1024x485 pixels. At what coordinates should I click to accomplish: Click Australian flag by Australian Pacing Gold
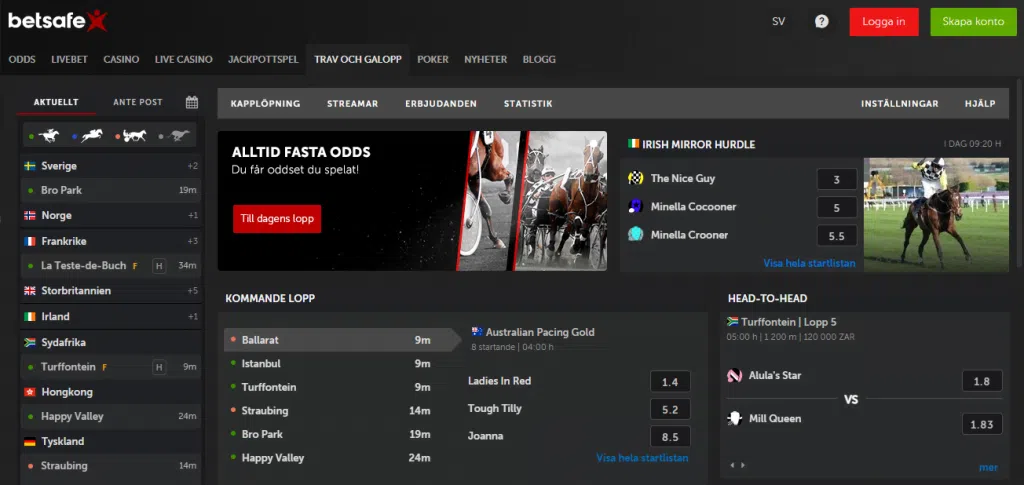click(477, 332)
